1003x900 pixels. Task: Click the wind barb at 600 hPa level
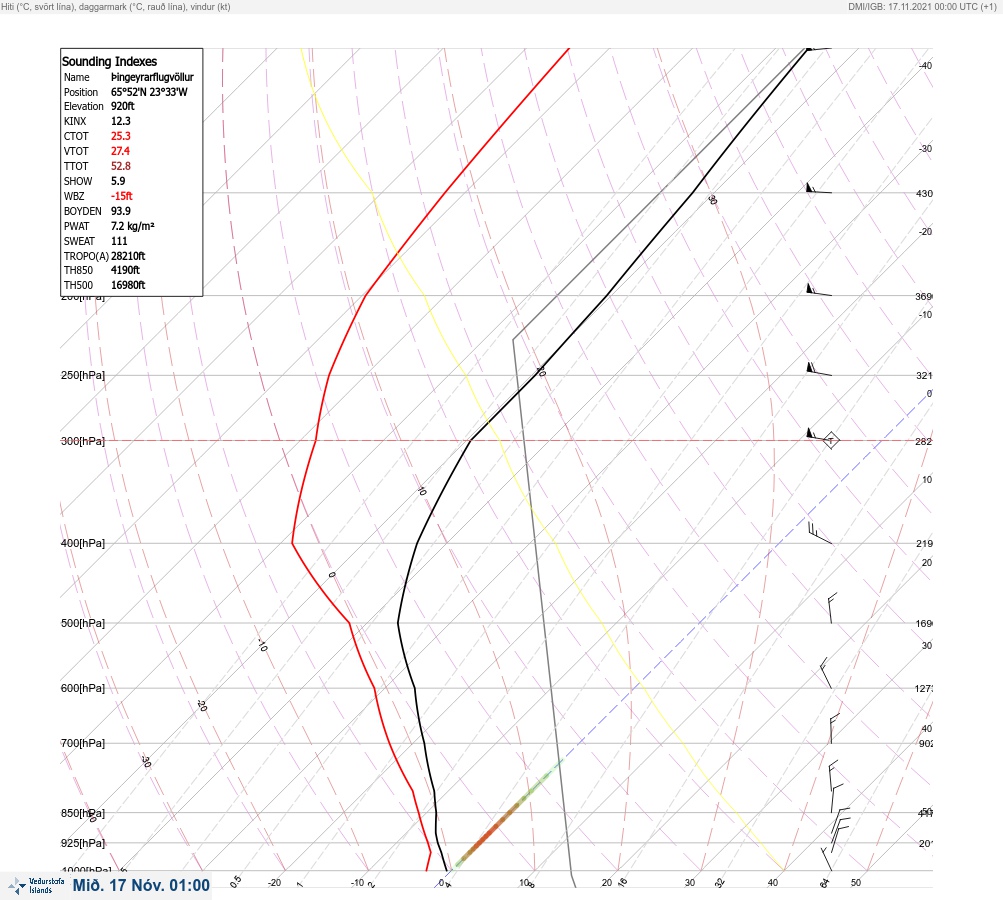[826, 673]
